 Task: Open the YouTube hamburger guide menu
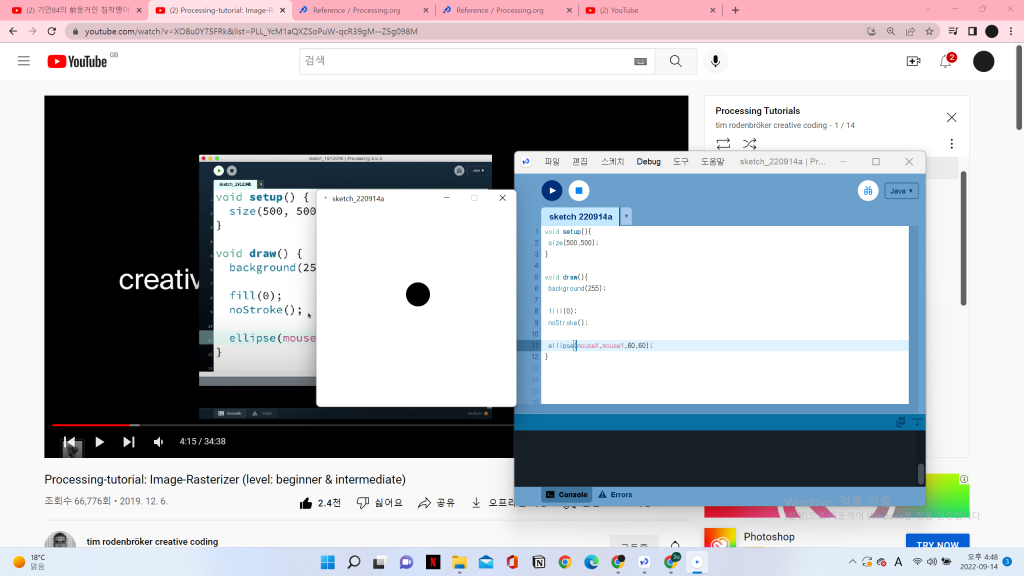(24, 61)
